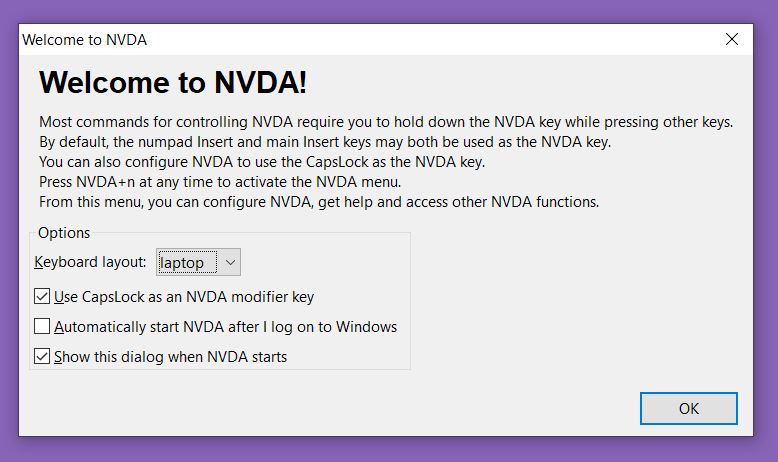Click the 'Use CapsLock as an NVDA modifier key' text
This screenshot has height=462, width=778.
click(x=185, y=296)
